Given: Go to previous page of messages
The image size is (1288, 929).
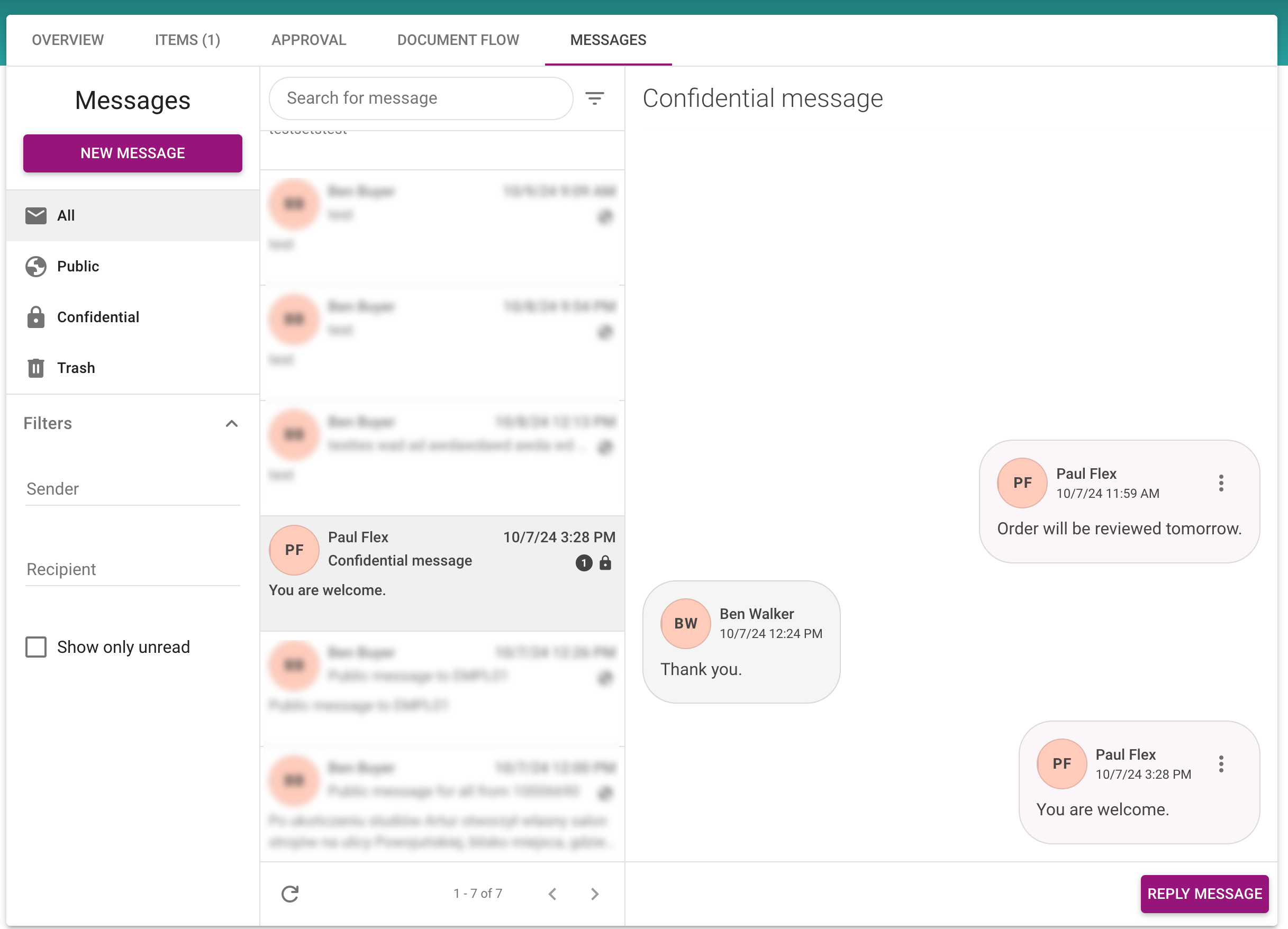Looking at the screenshot, I should click(552, 894).
